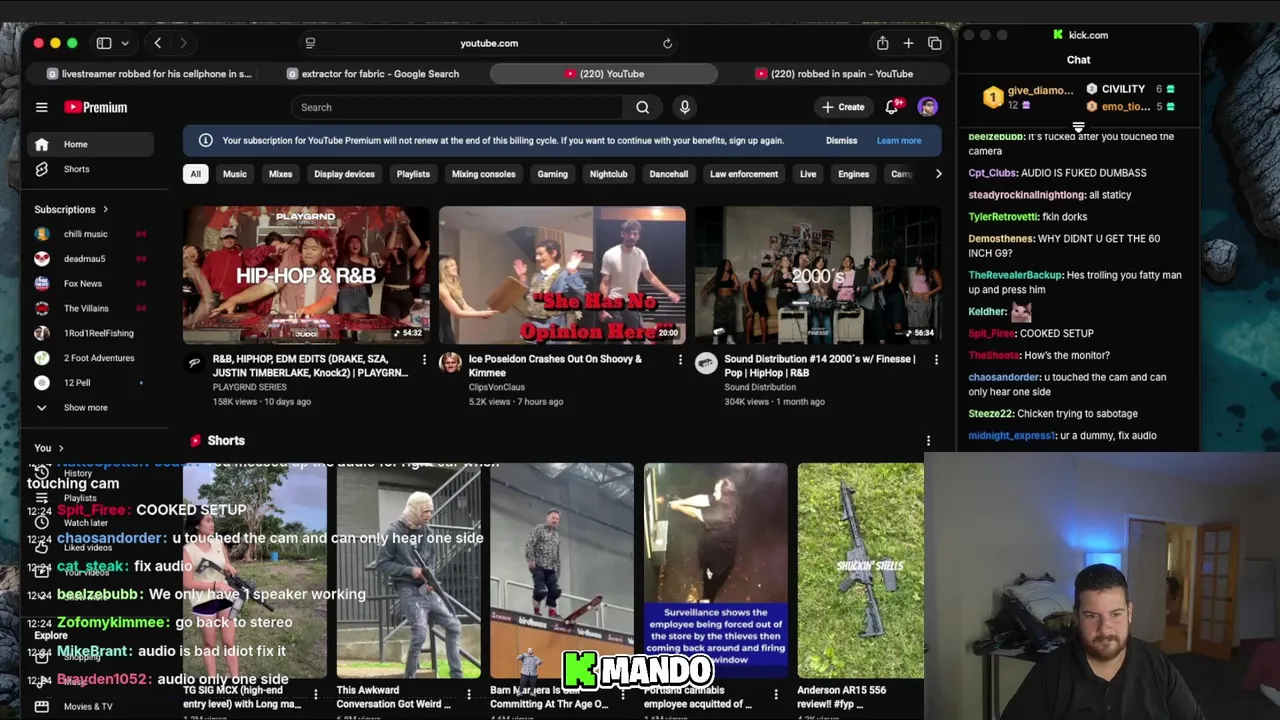Click Sound Distribution channel avatar
The image size is (1280, 720).
(706, 363)
